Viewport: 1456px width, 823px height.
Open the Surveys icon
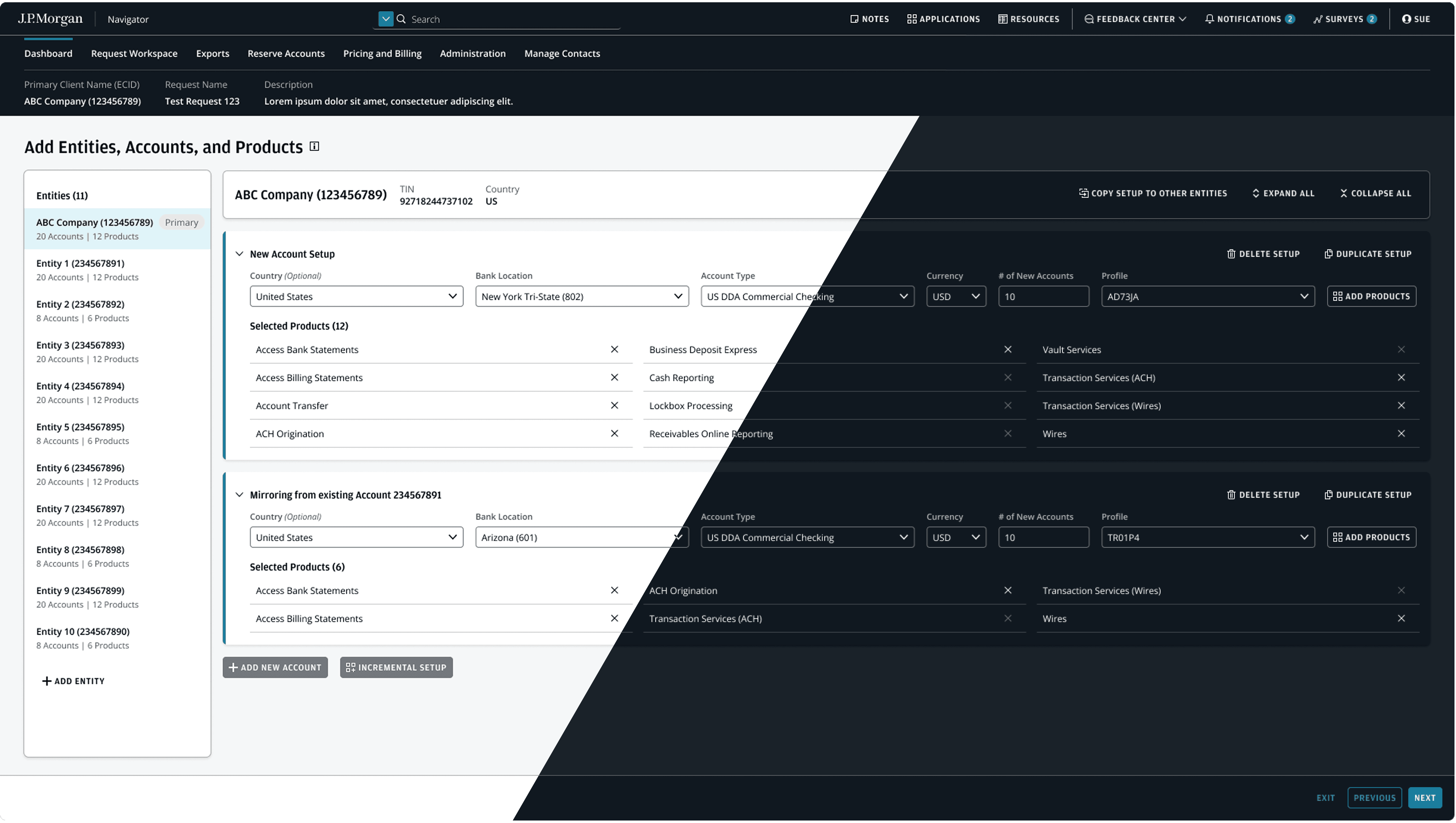[1318, 19]
